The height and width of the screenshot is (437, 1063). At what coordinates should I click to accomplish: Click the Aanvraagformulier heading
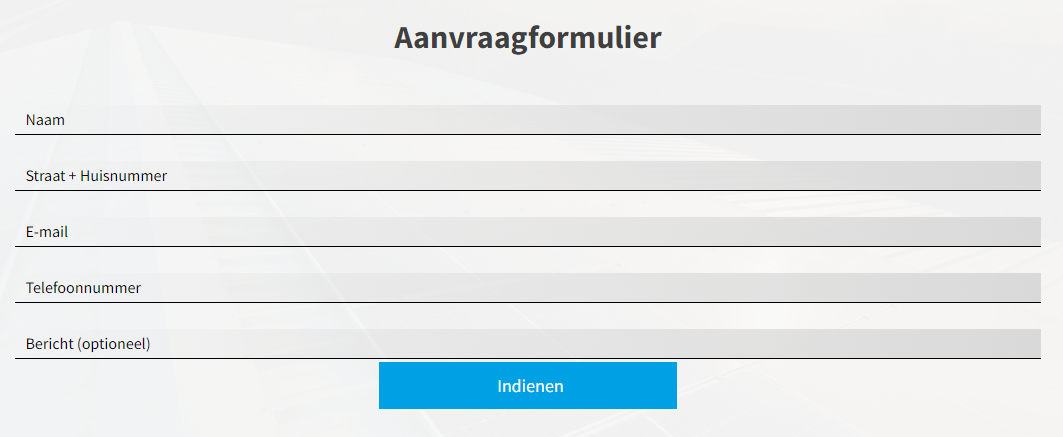[x=527, y=37]
